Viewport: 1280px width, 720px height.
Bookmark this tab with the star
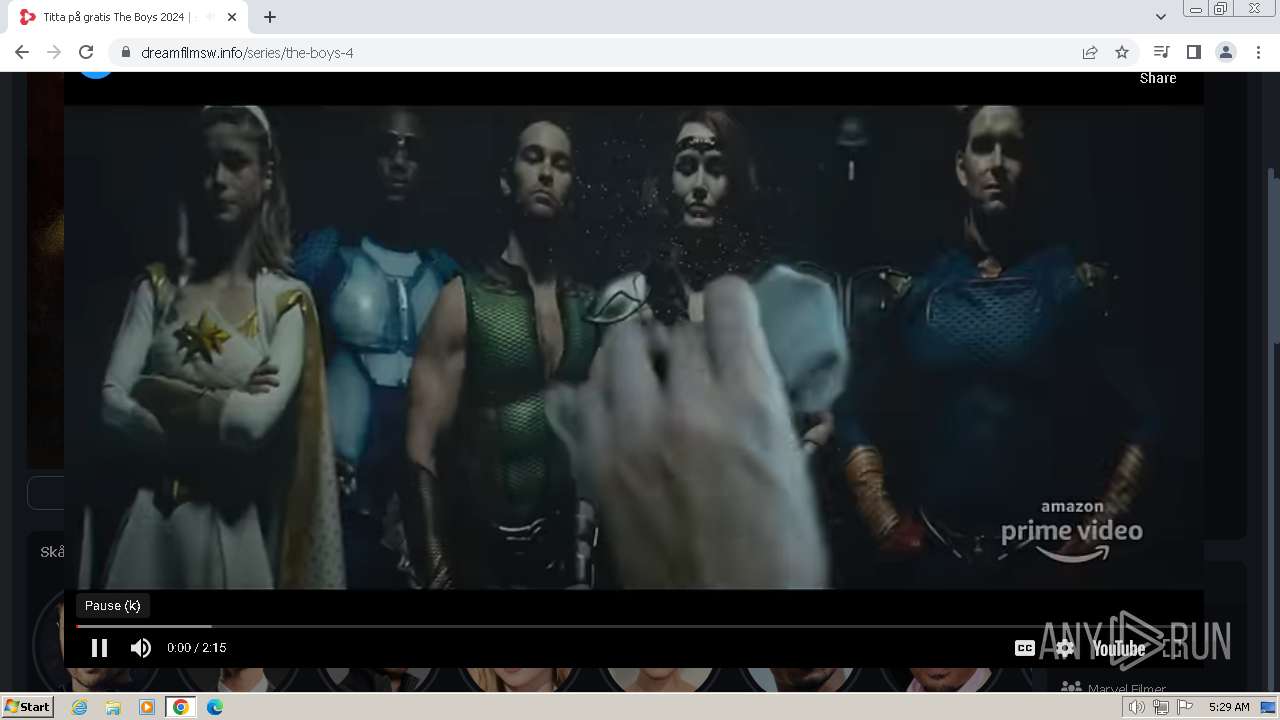[x=1122, y=52]
